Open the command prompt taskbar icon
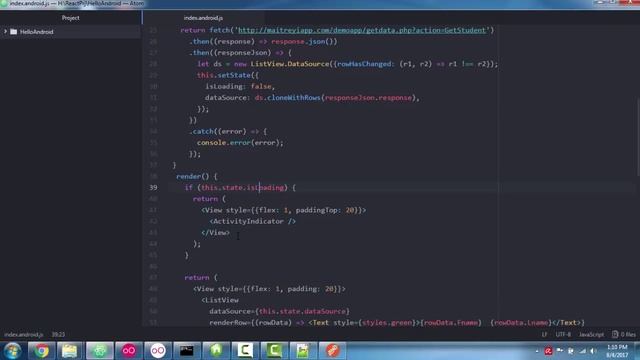The width and height of the screenshot is (640, 360). [x=187, y=351]
